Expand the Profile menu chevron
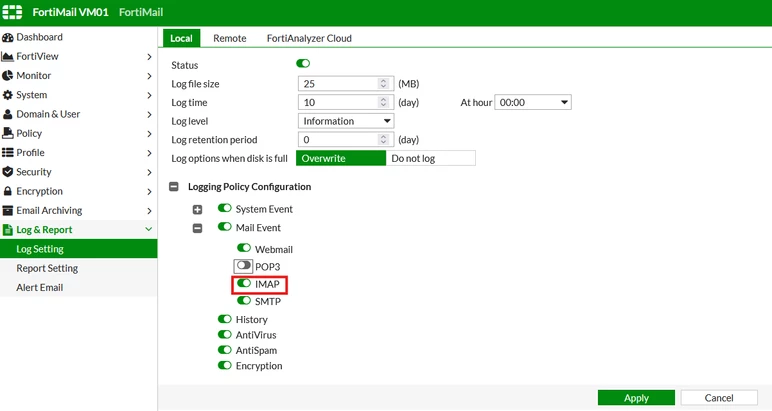 [x=149, y=153]
